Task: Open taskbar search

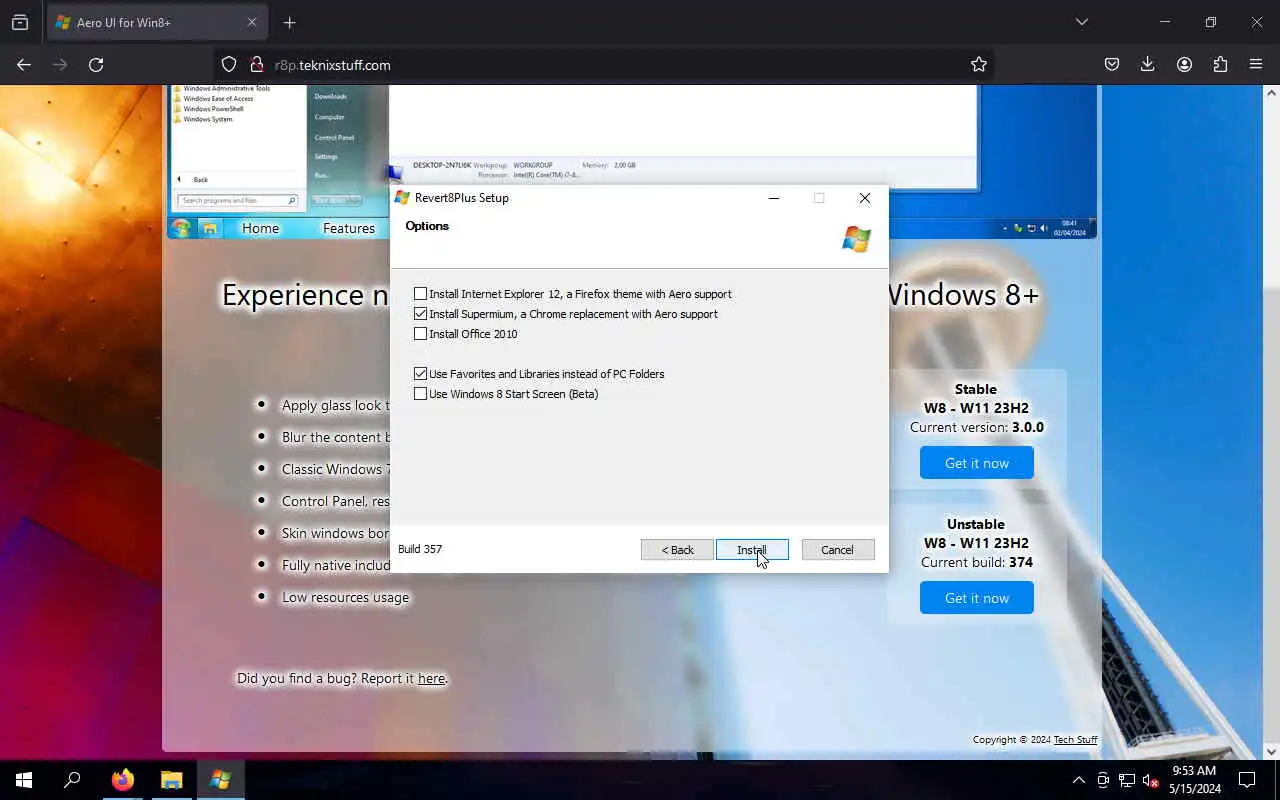Action: coord(72,780)
